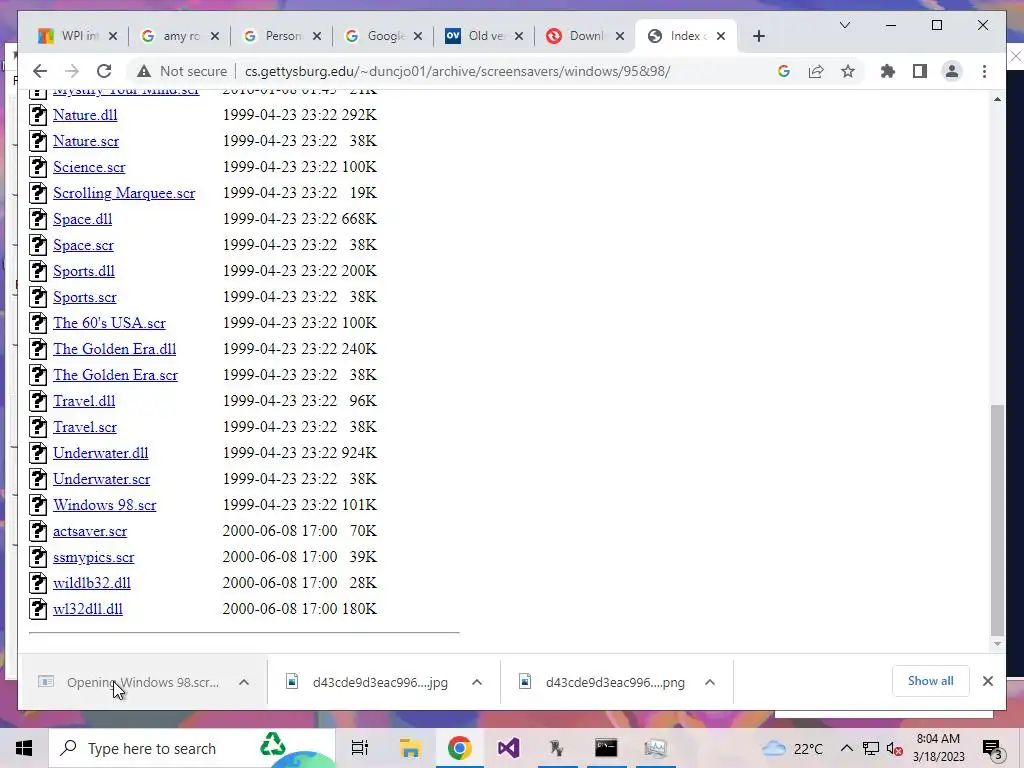Image resolution: width=1024 pixels, height=768 pixels.
Task: Click the scrollbar down arrow
Action: [x=997, y=644]
